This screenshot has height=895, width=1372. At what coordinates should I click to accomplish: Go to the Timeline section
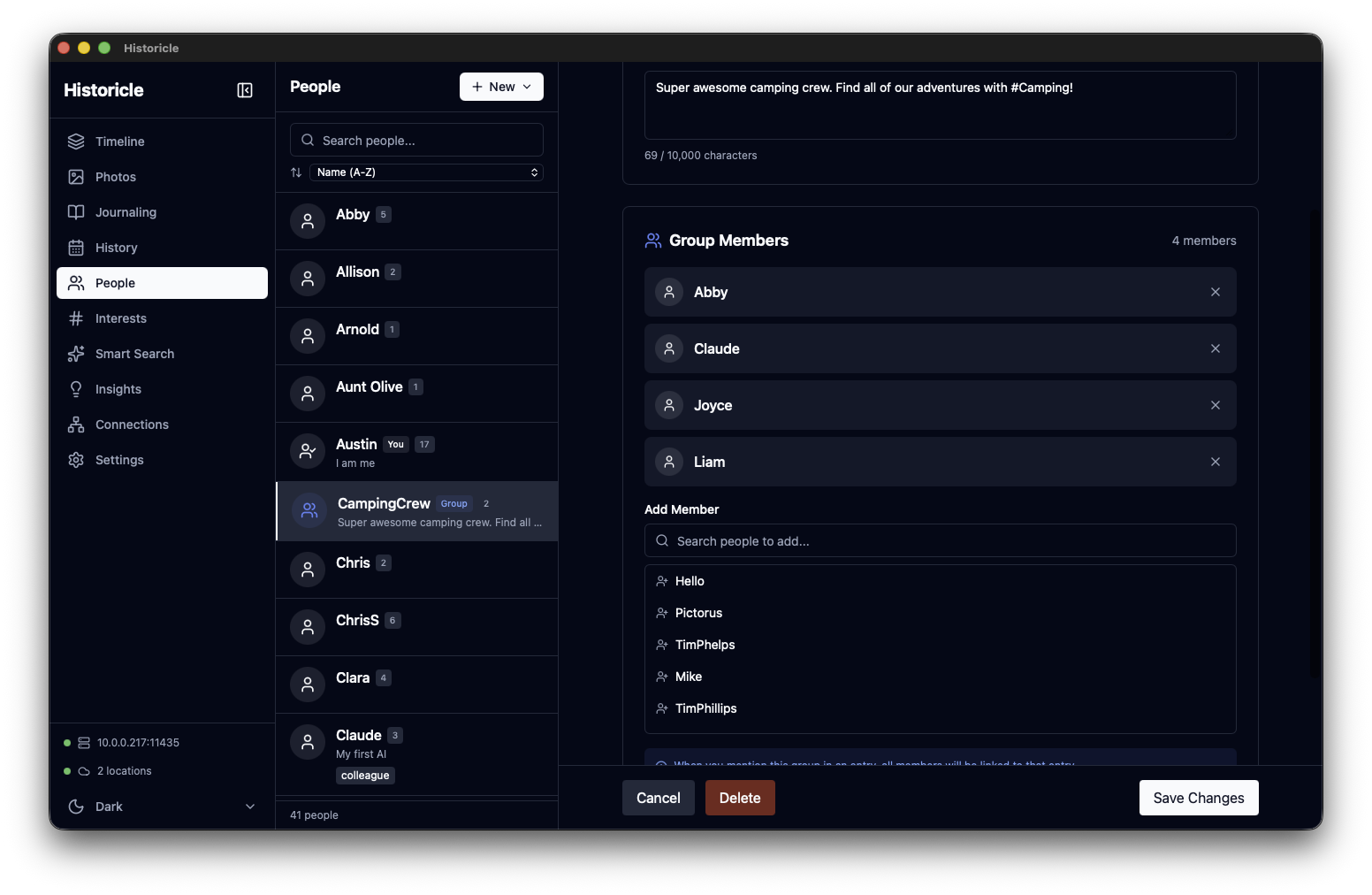click(x=119, y=142)
